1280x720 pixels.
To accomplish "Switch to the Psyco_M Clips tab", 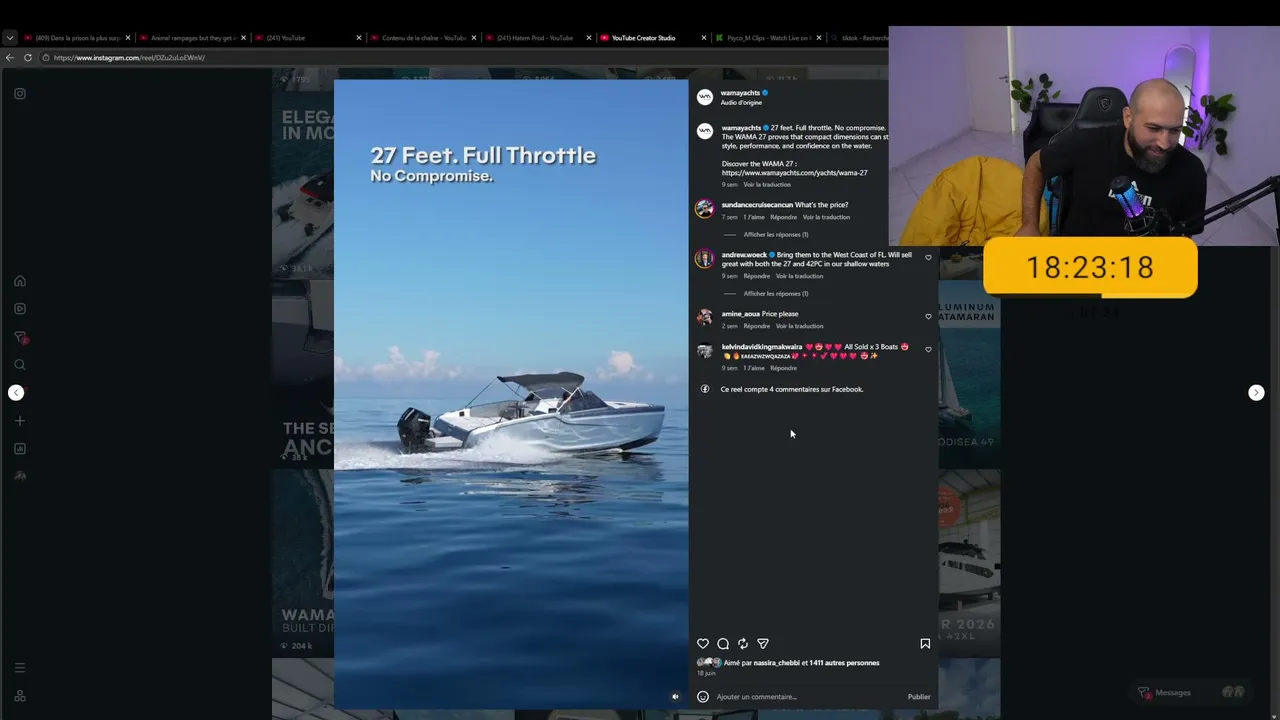I will 769,38.
